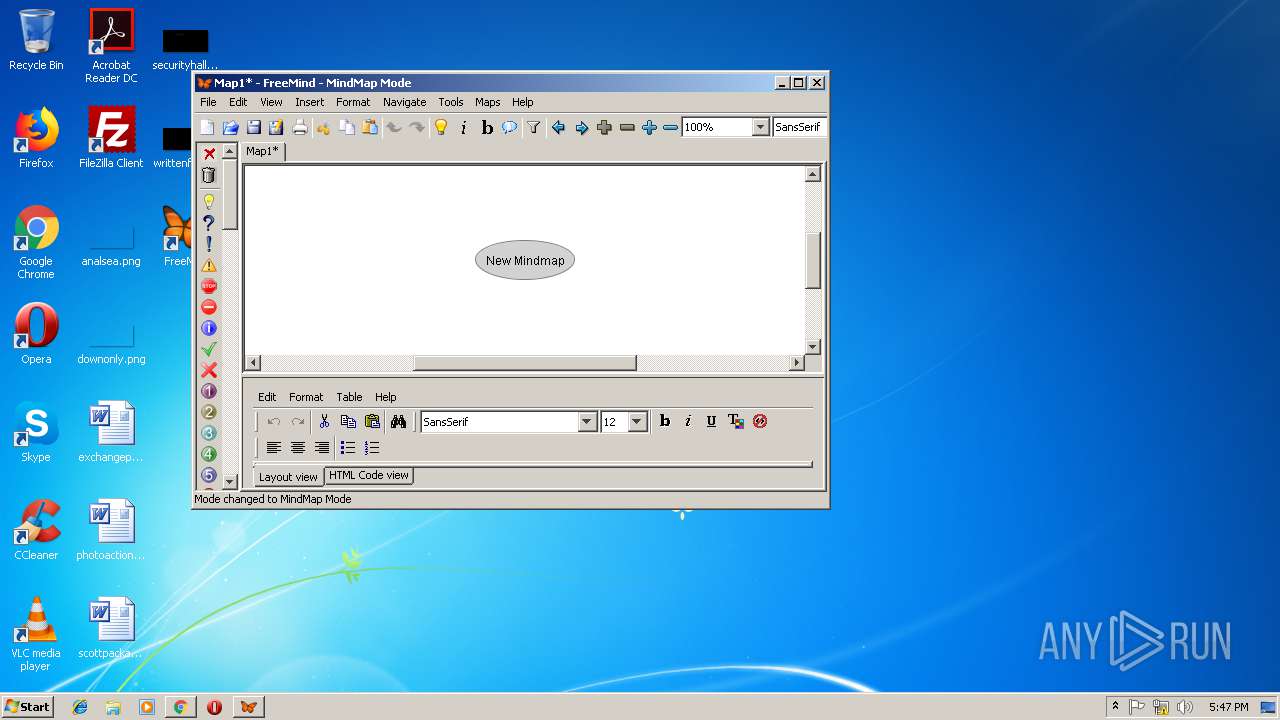Click the Save As toolbar icon
Screen dimensions: 1280x720
click(275, 127)
